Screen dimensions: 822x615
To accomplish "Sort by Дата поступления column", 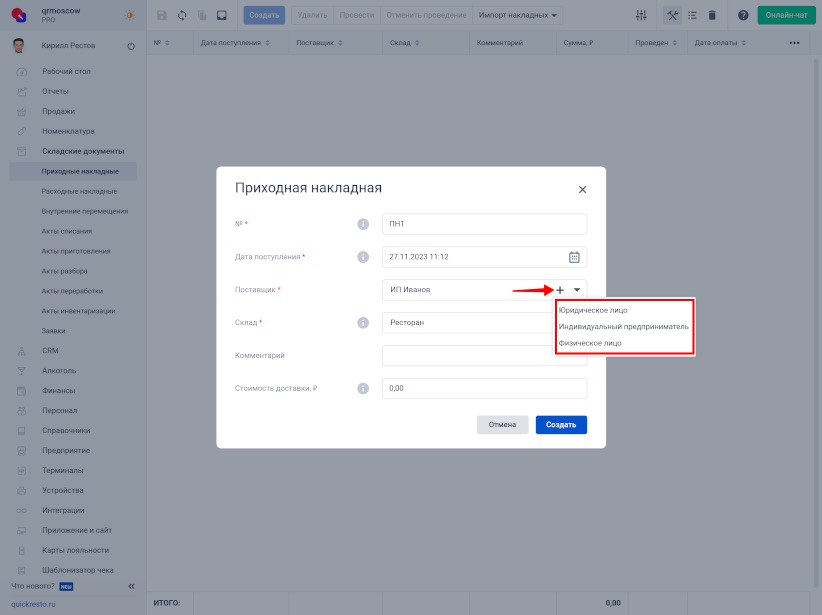I will pyautogui.click(x=235, y=43).
